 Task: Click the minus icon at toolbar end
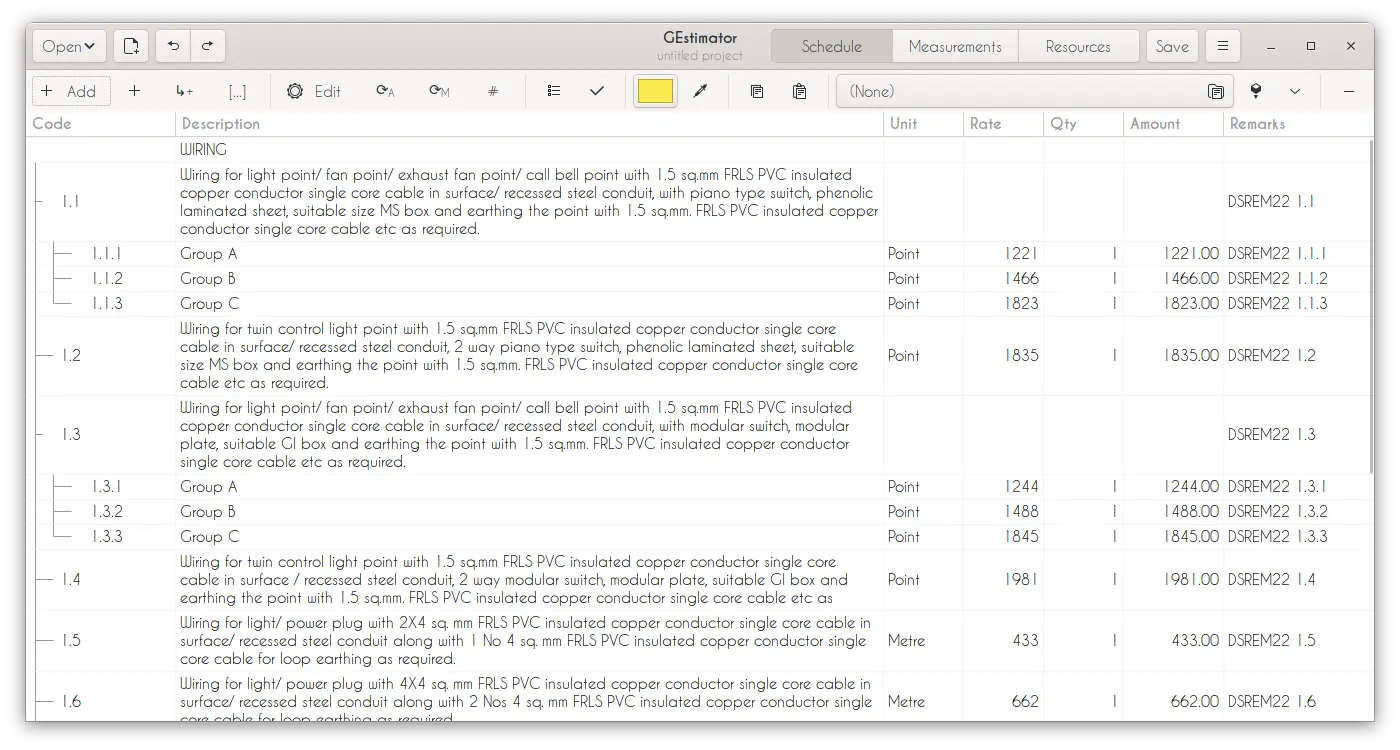1349,91
